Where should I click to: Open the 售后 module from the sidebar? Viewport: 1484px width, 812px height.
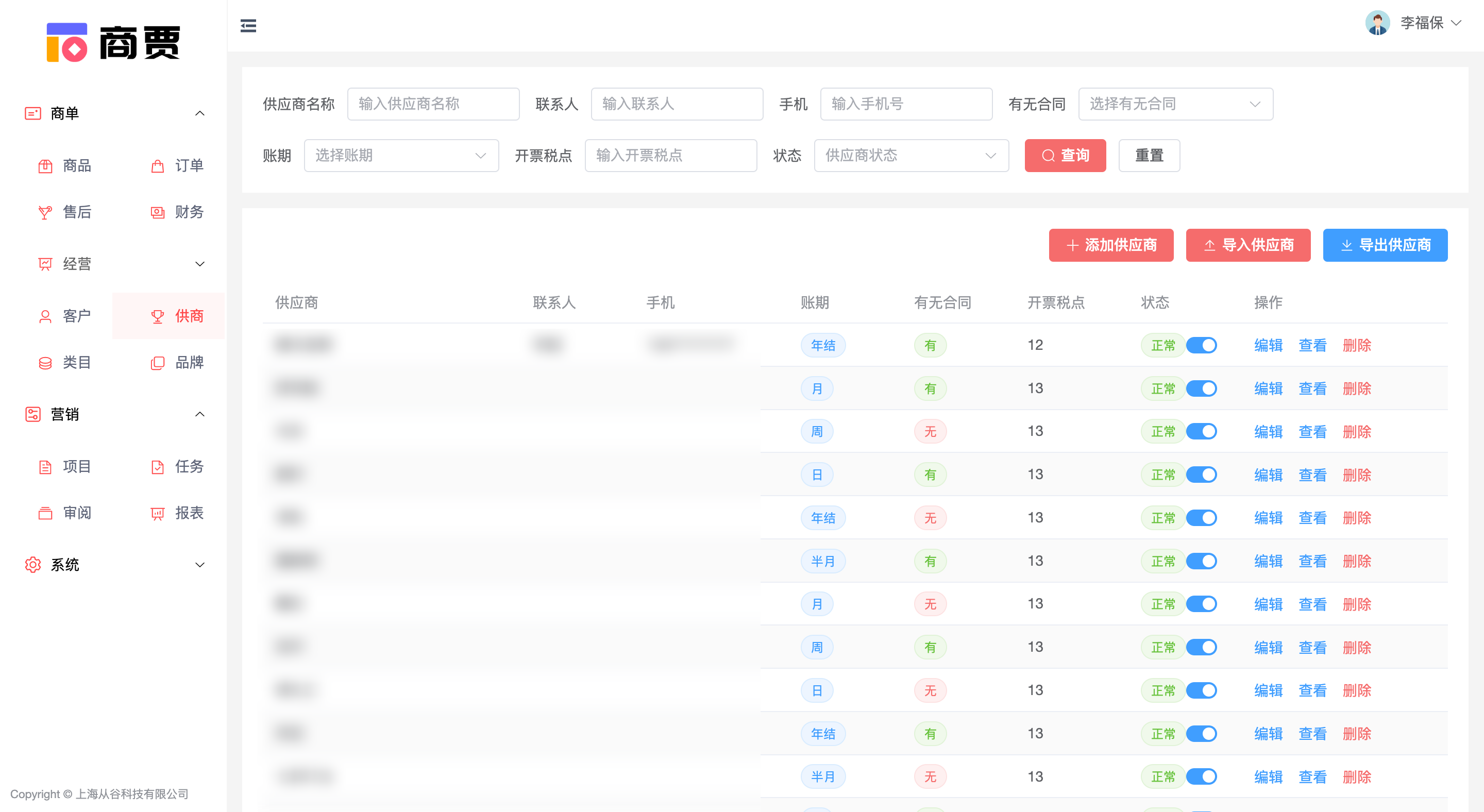77,212
